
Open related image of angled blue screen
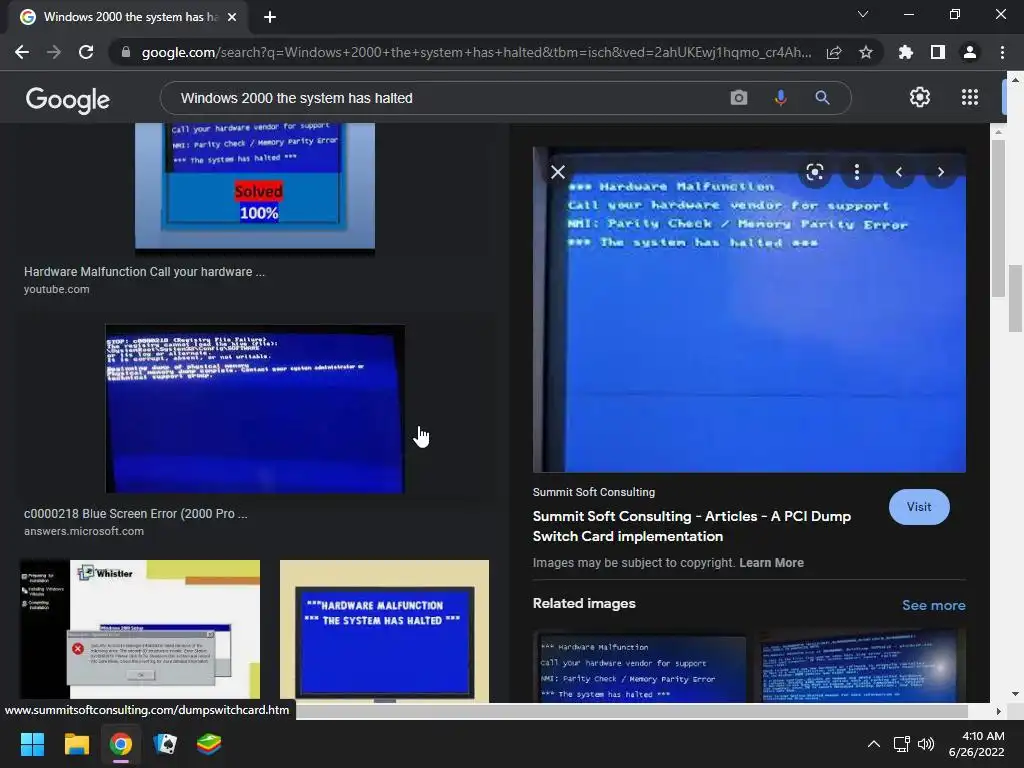click(863, 667)
